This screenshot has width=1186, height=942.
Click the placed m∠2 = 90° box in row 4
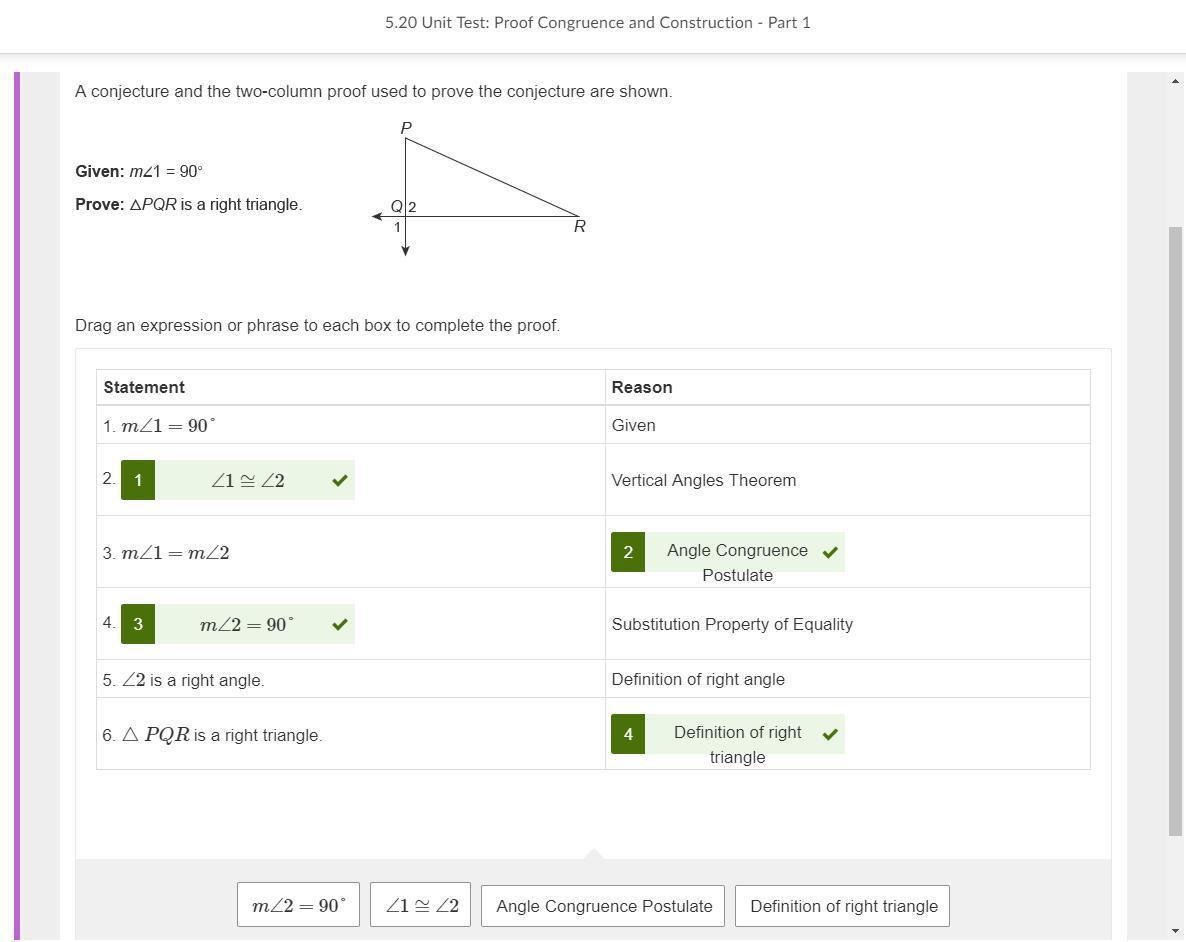point(247,625)
